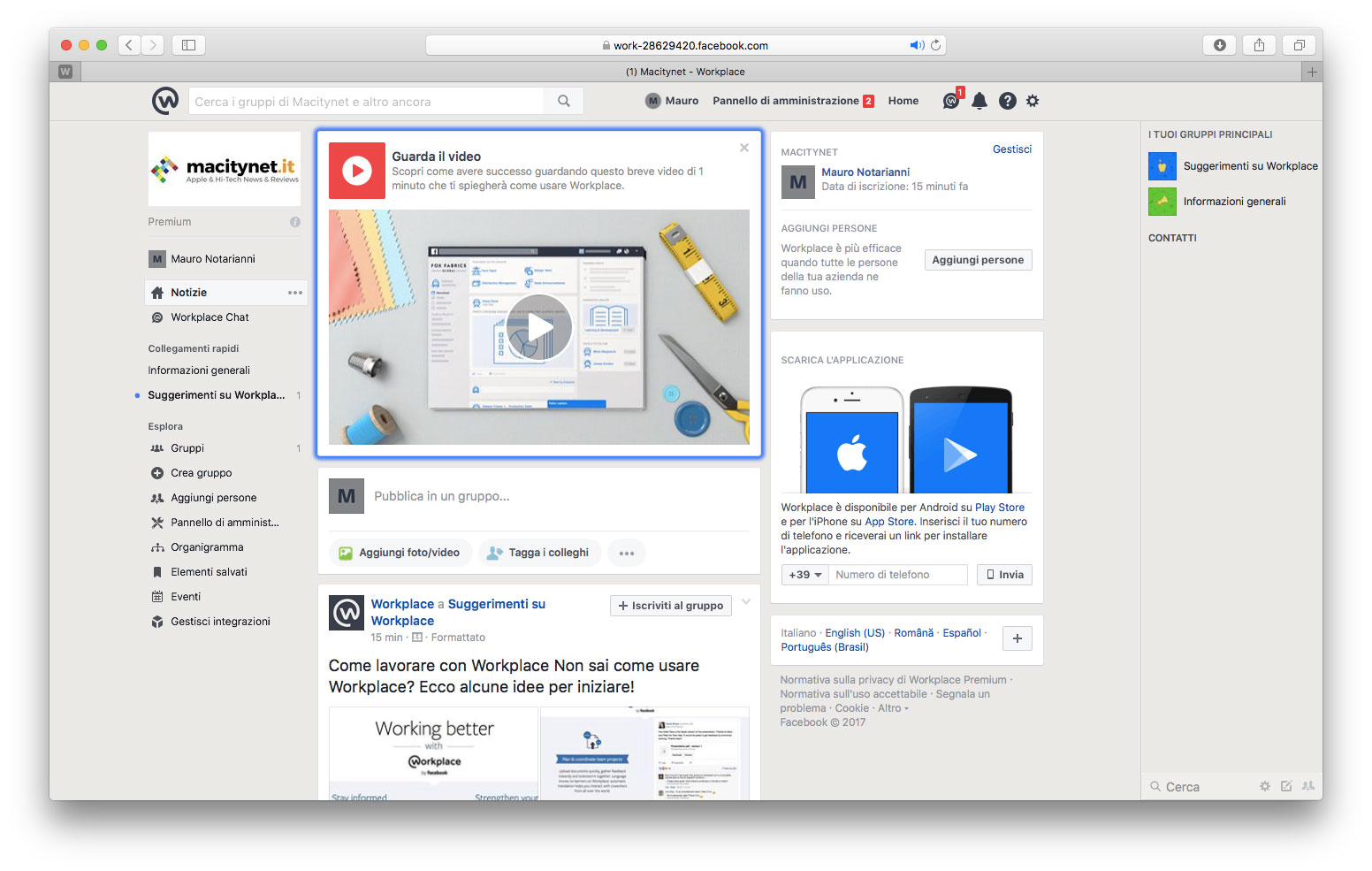Click the Workplace logo in the header
The image size is (1372, 871).
point(165,101)
